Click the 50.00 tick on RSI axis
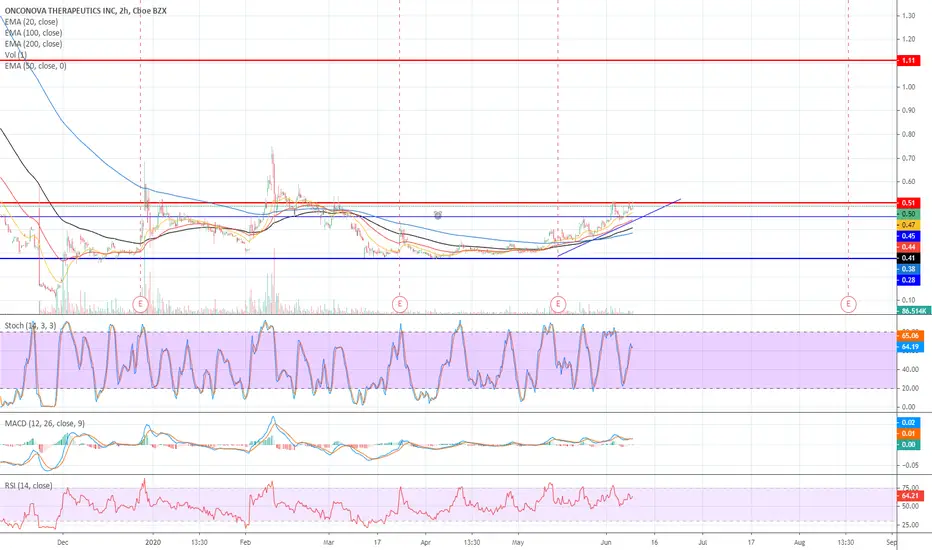This screenshot has height=550, width=932. (909, 507)
